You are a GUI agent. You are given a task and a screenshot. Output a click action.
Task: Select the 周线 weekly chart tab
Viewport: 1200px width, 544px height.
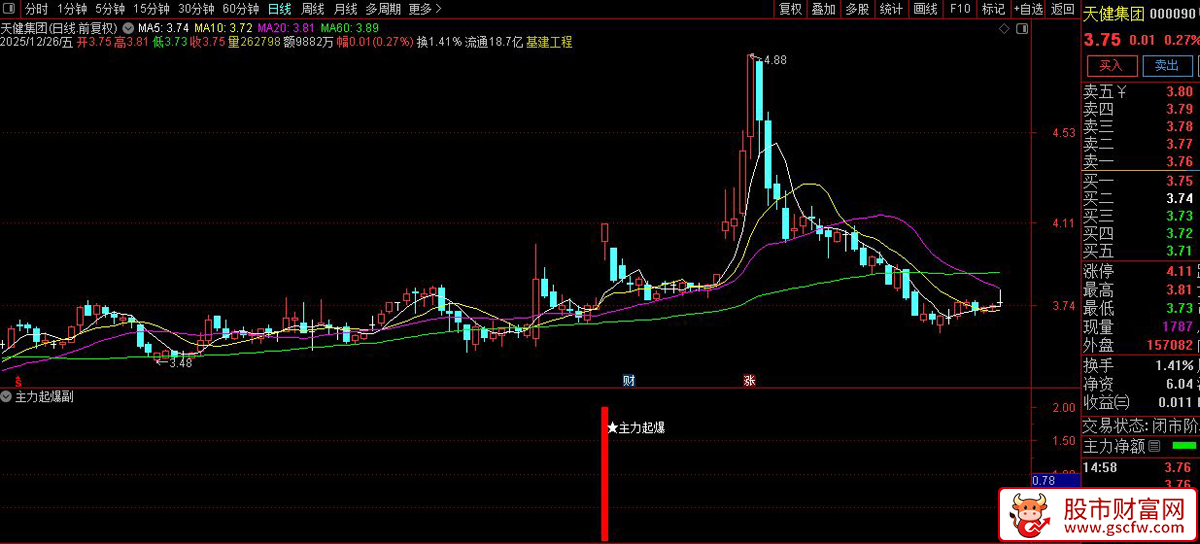click(x=313, y=9)
